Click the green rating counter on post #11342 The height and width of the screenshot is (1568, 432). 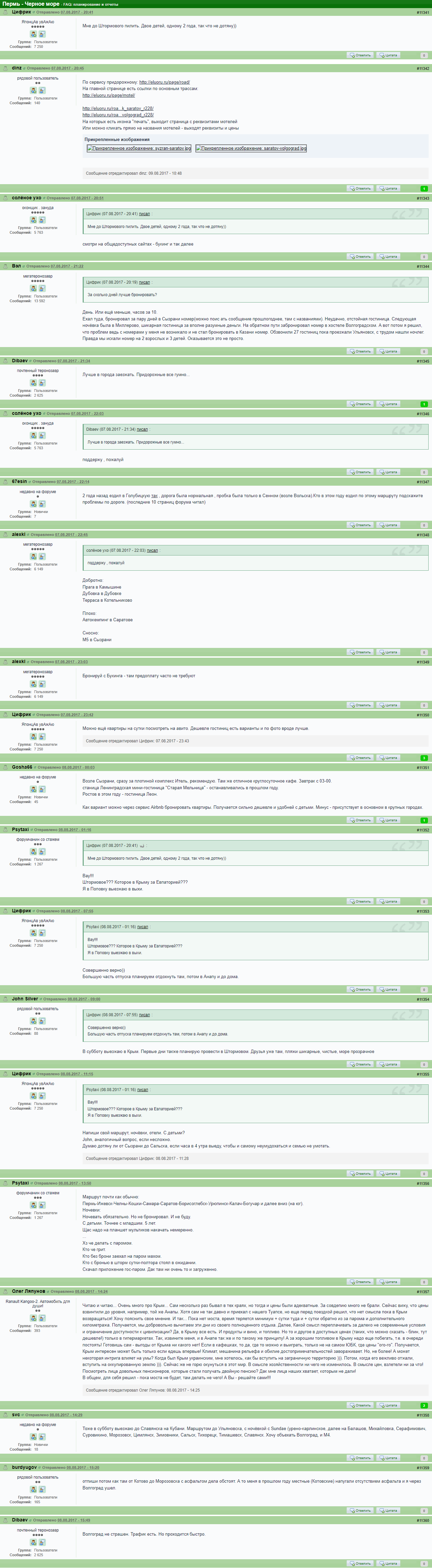[x=424, y=189]
